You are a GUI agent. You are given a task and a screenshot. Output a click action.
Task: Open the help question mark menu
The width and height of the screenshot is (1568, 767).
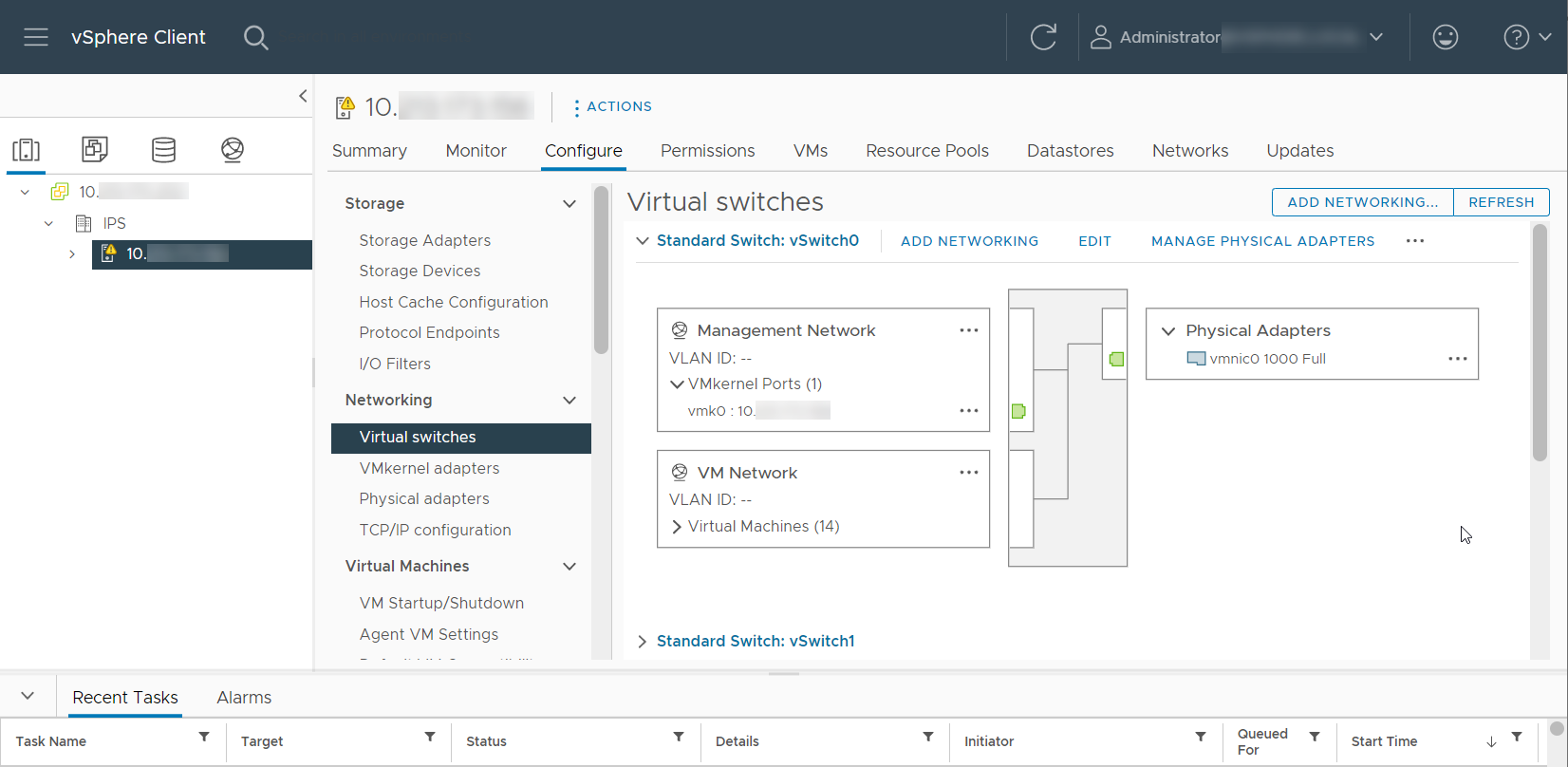pyautogui.click(x=1527, y=37)
